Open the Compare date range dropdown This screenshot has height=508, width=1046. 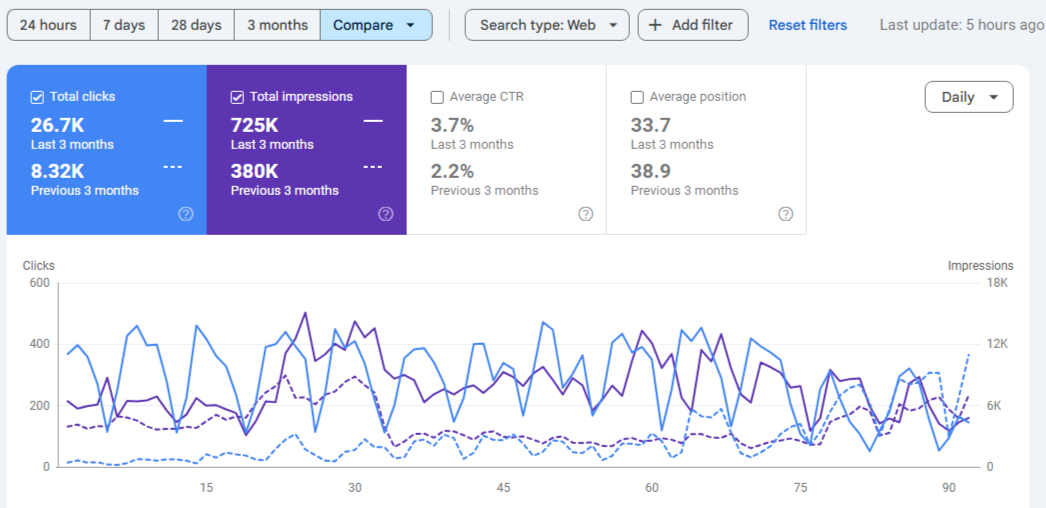point(376,25)
